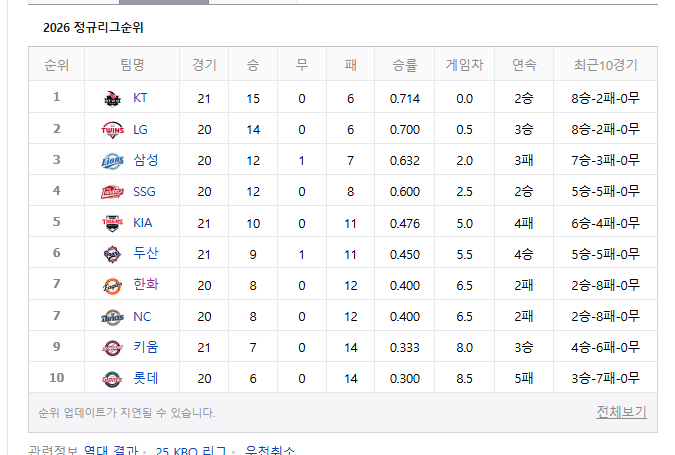Click 삼성's recent record 7승-3패-0무
Image resolution: width=675 pixels, height=455 pixels.
click(x=605, y=161)
